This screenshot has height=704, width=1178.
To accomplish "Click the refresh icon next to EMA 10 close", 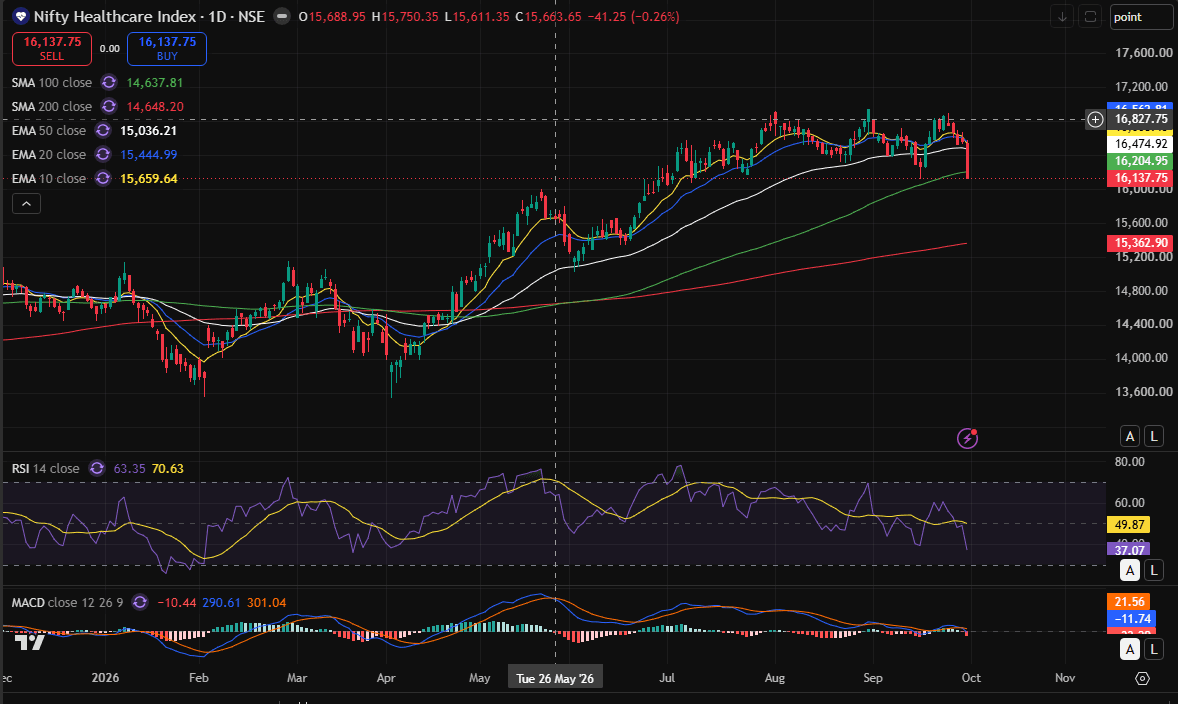I will tap(103, 179).
